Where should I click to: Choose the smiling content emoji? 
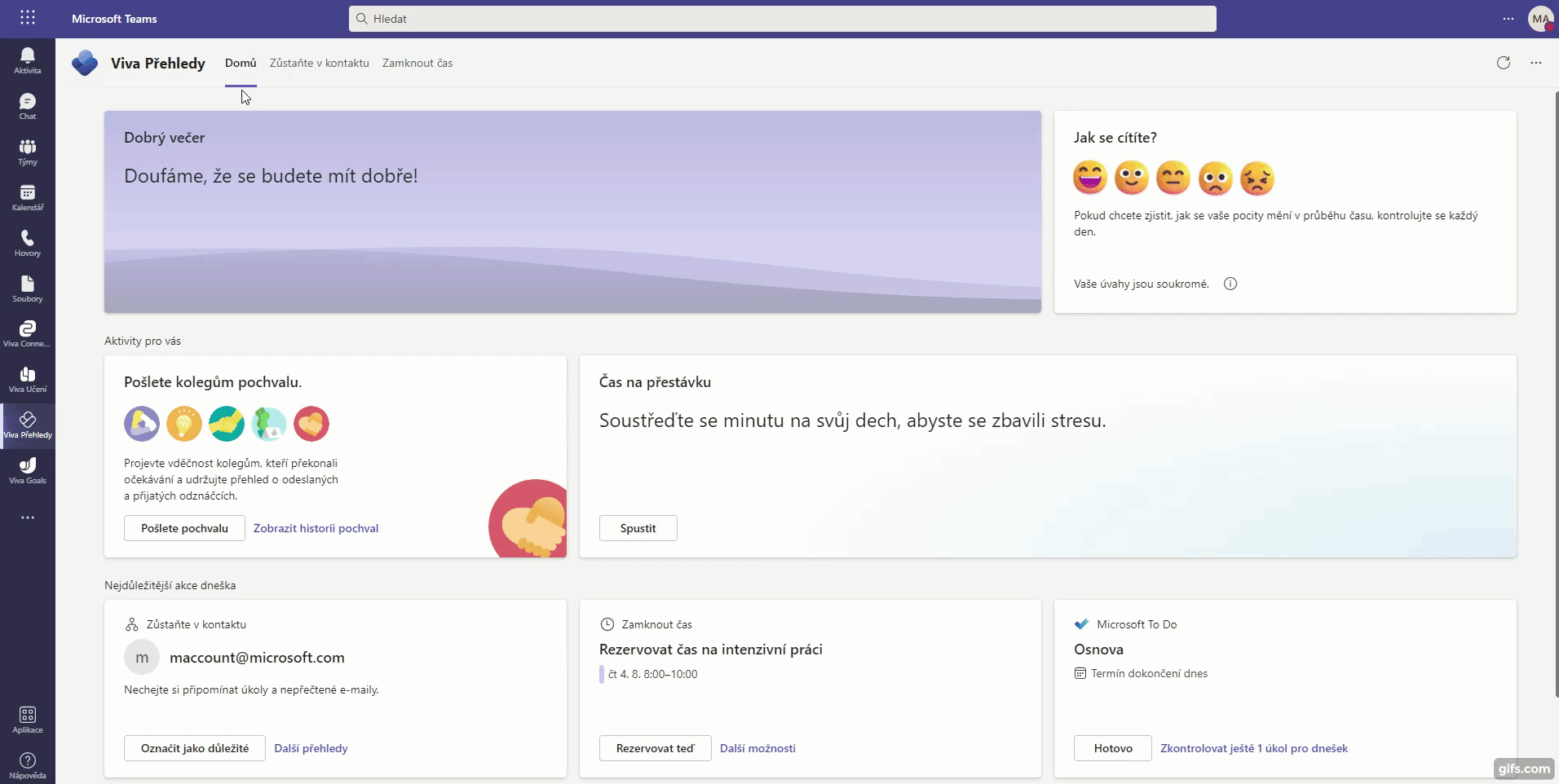coord(1132,178)
